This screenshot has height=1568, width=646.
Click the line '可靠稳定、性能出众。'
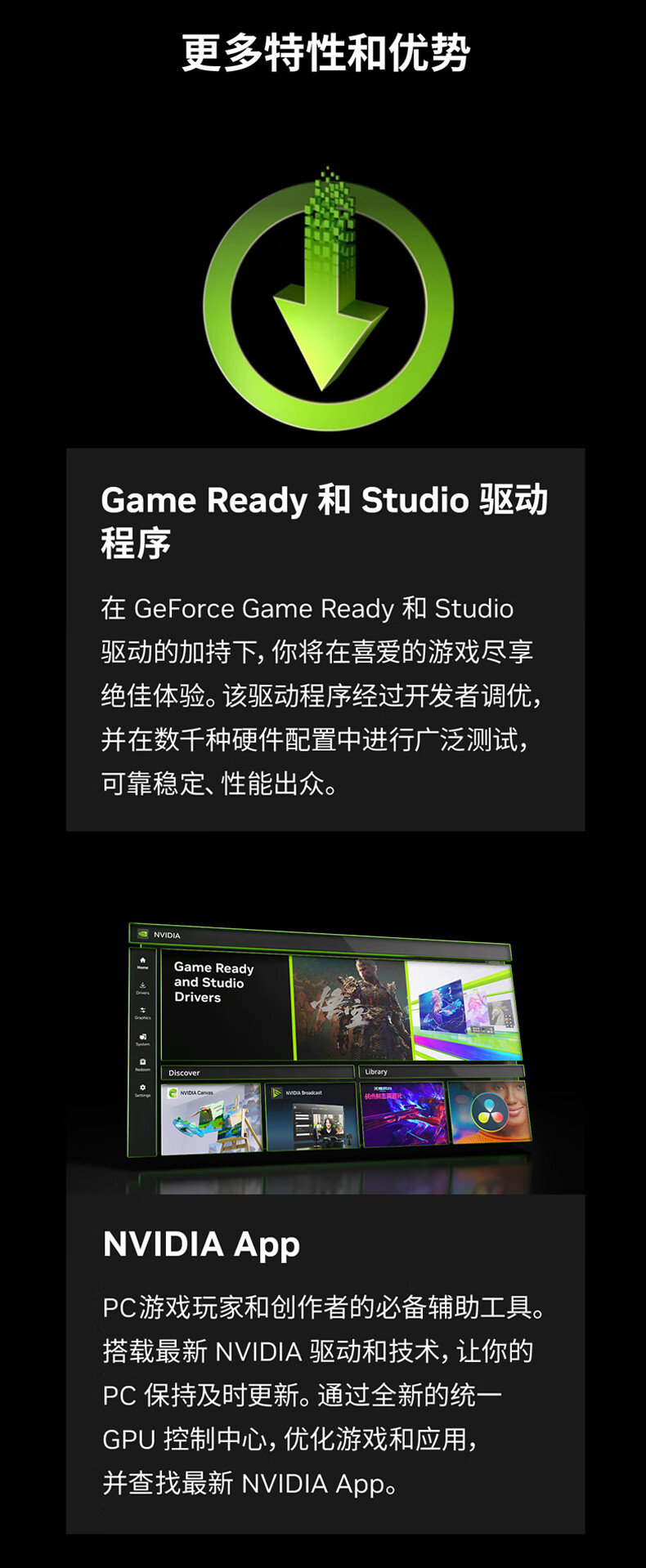[x=219, y=784]
